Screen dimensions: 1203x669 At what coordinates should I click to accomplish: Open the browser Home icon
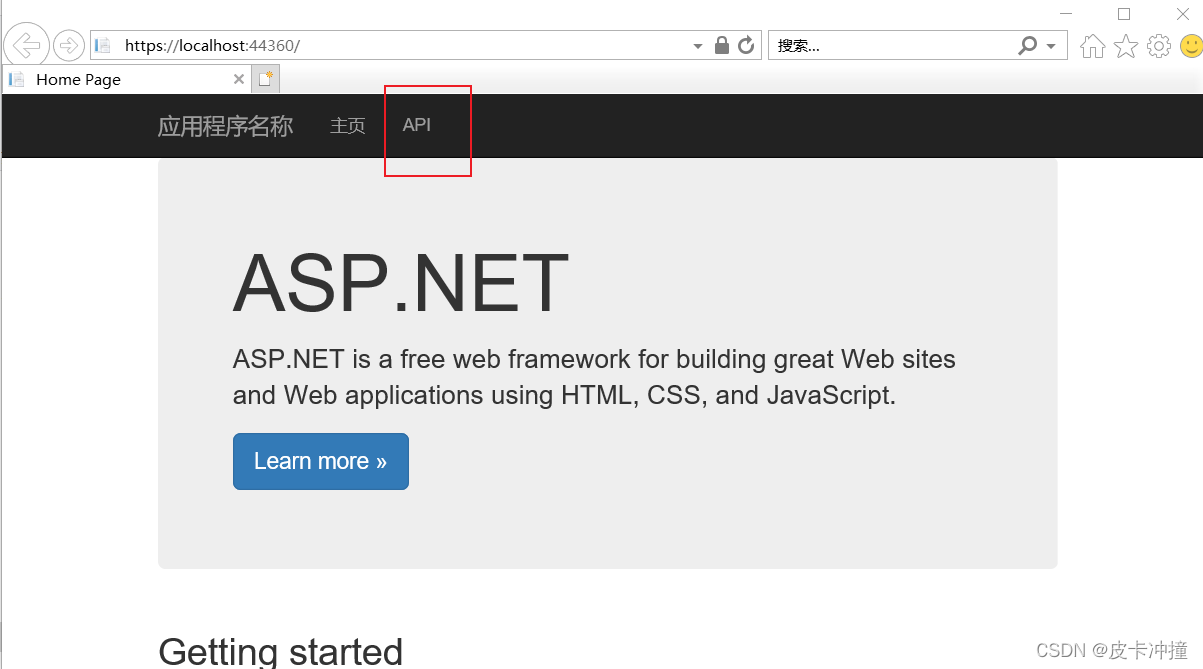(x=1092, y=46)
